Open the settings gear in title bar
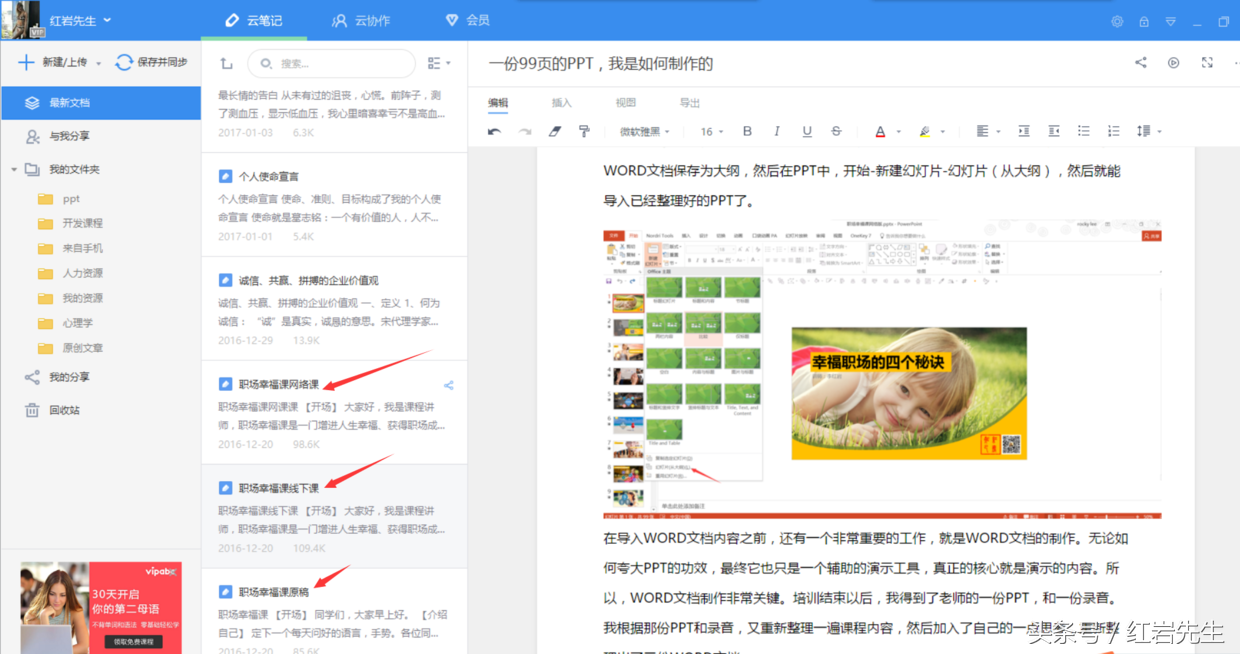The width and height of the screenshot is (1240, 654). pos(1117,21)
